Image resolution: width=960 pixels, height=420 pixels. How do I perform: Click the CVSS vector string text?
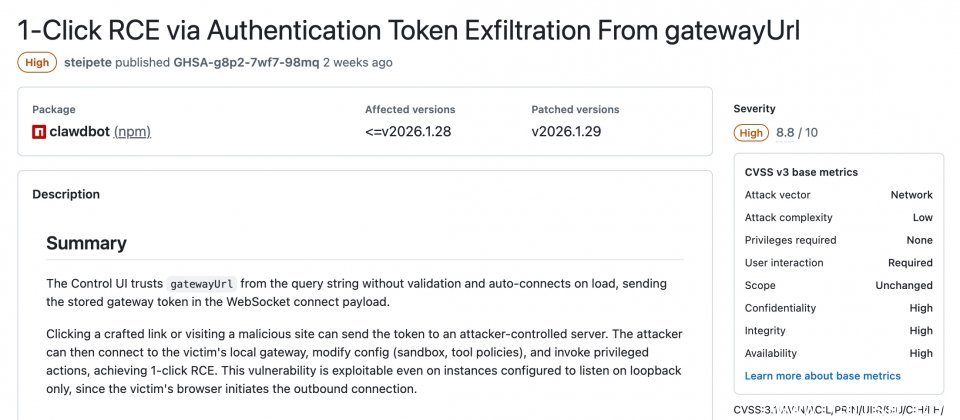838,410
